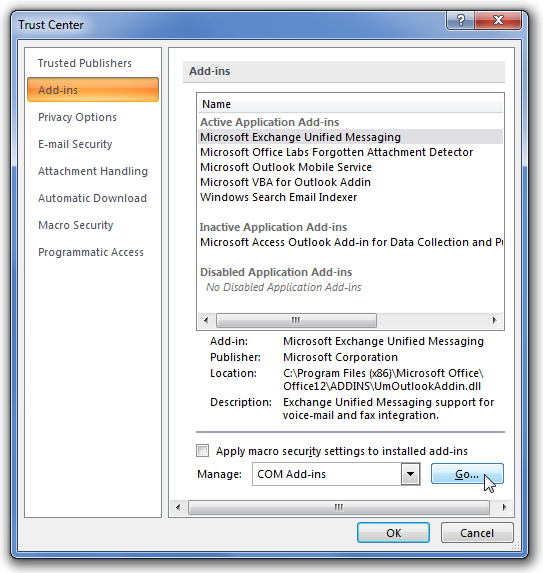
Task: Enable Apply macro security settings checkbox
Action: click(x=202, y=451)
